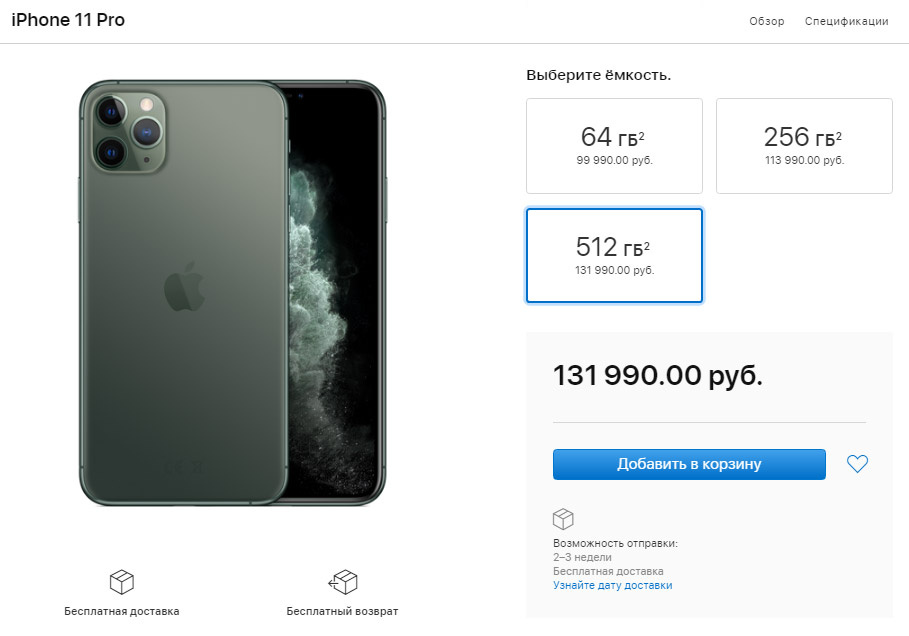
Task: Click the free delivery box icon
Action: pos(122,582)
